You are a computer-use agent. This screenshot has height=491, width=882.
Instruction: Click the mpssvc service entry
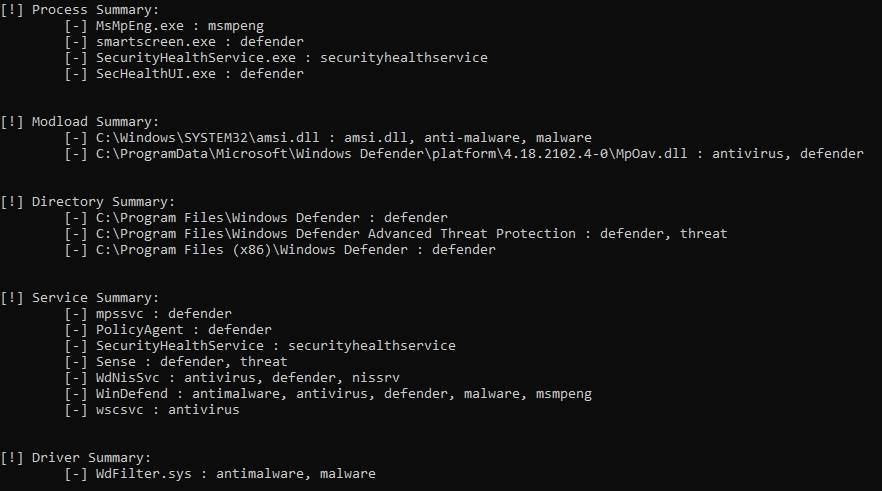click(x=164, y=314)
